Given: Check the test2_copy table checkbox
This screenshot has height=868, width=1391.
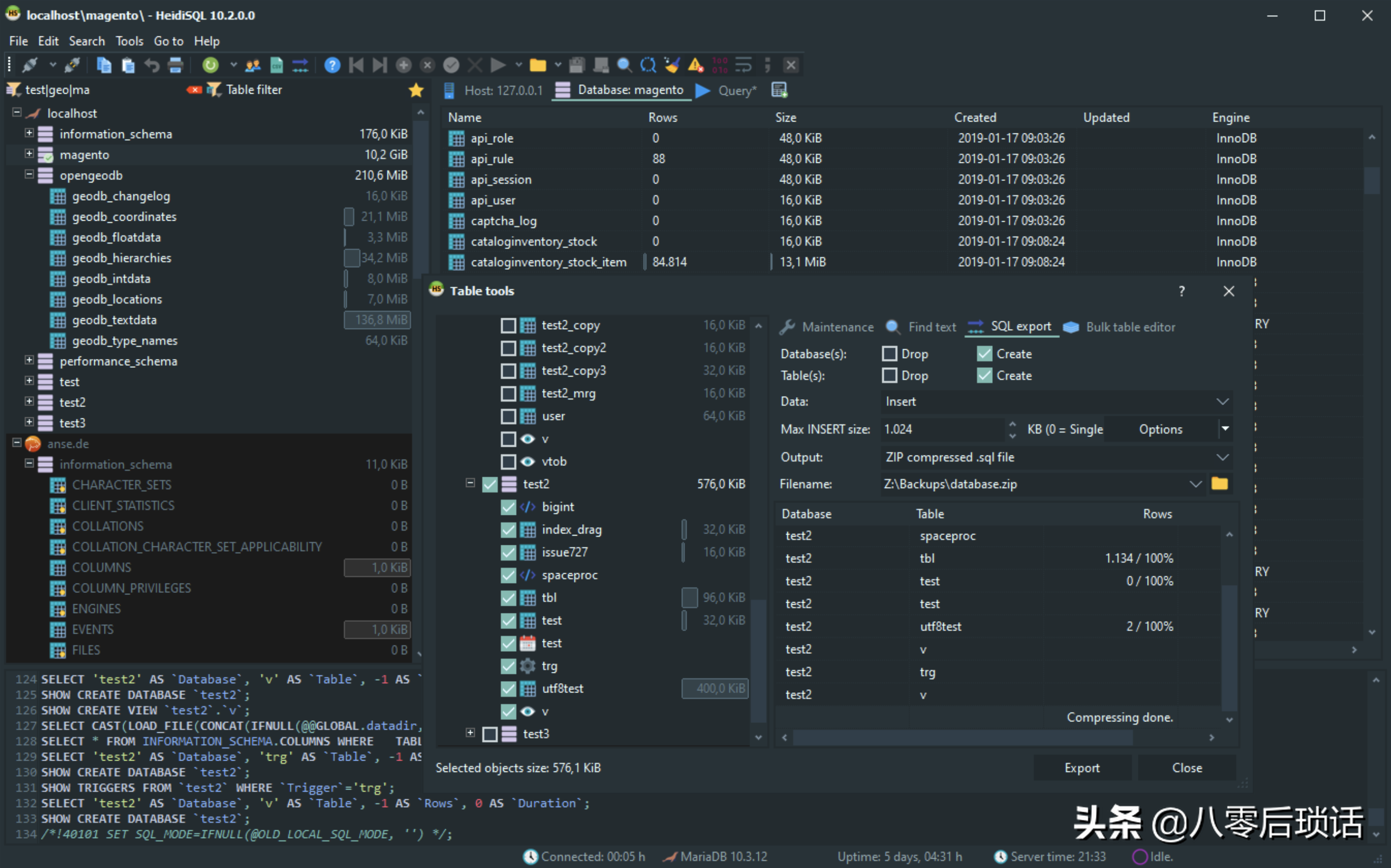Looking at the screenshot, I should pyautogui.click(x=508, y=326).
